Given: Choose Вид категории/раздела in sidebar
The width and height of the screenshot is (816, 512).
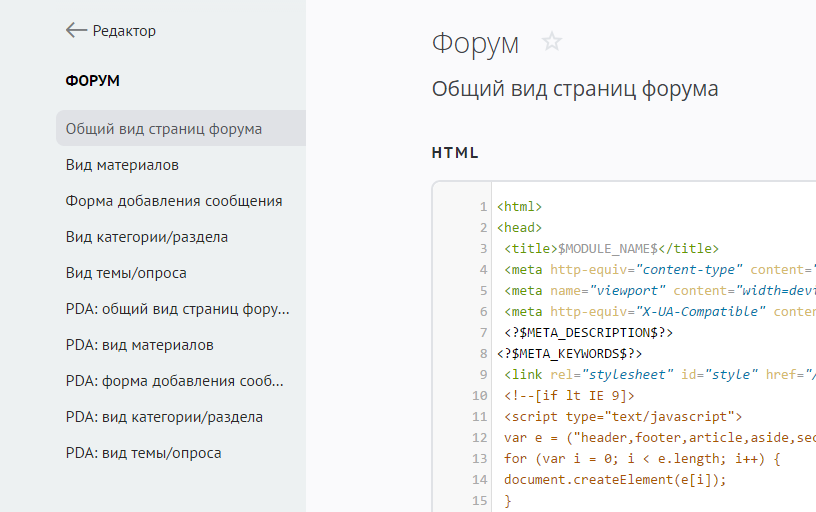Looking at the screenshot, I should pyautogui.click(x=147, y=237).
